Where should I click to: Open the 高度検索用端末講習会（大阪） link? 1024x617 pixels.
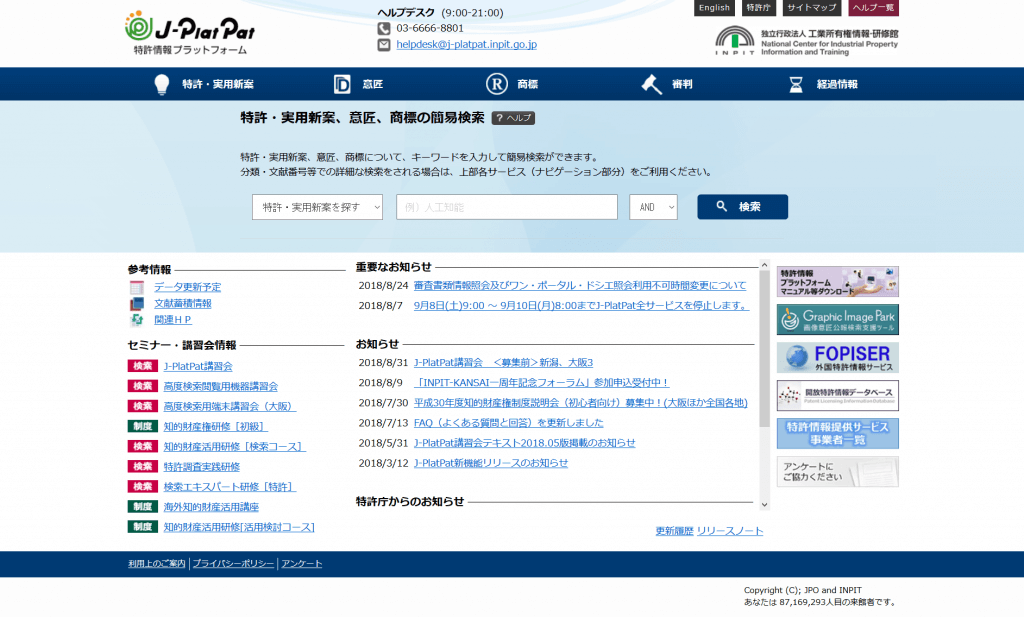pos(230,406)
